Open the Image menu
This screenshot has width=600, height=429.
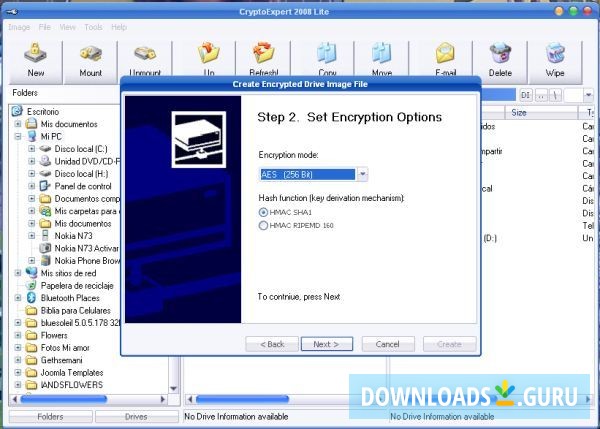pyautogui.click(x=19, y=27)
